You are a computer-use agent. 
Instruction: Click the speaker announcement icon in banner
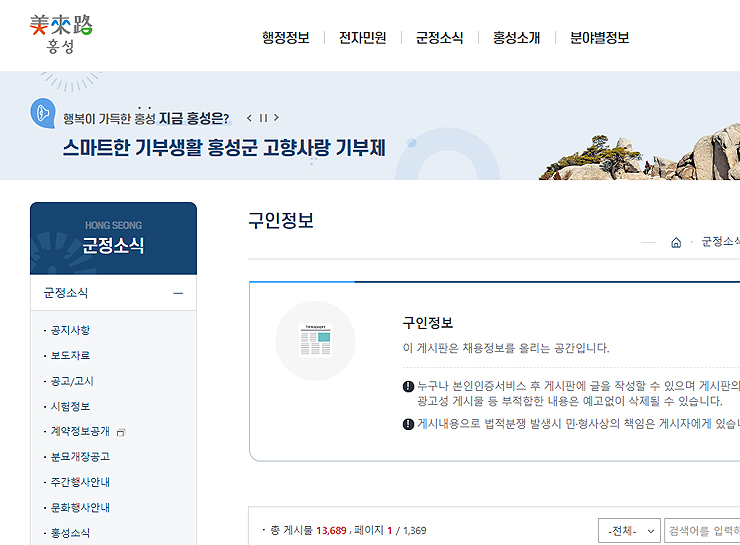coord(43,113)
